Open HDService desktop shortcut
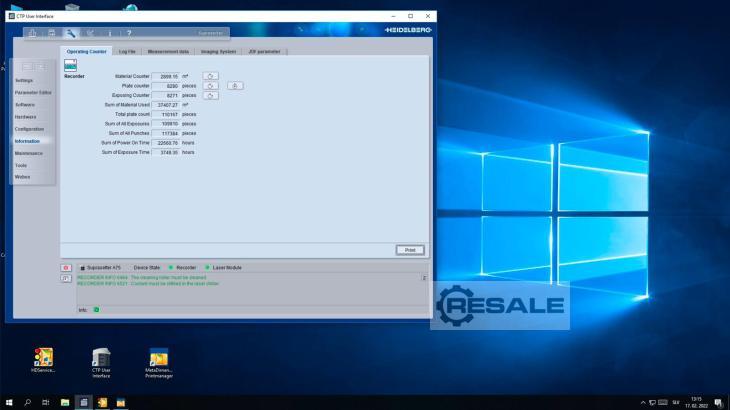This screenshot has height=410, width=730. (x=43, y=360)
